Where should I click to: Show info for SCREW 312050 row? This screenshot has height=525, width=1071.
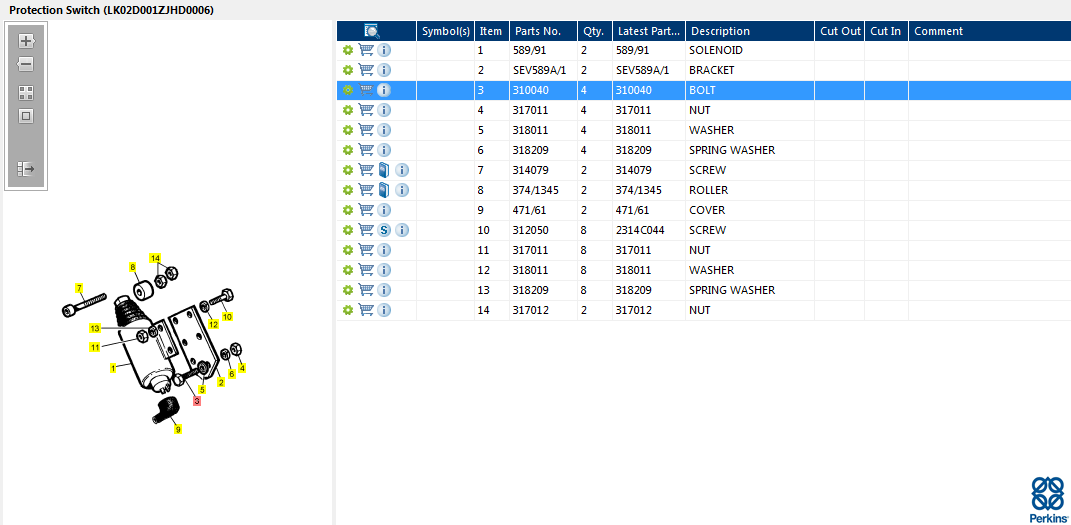click(x=402, y=230)
